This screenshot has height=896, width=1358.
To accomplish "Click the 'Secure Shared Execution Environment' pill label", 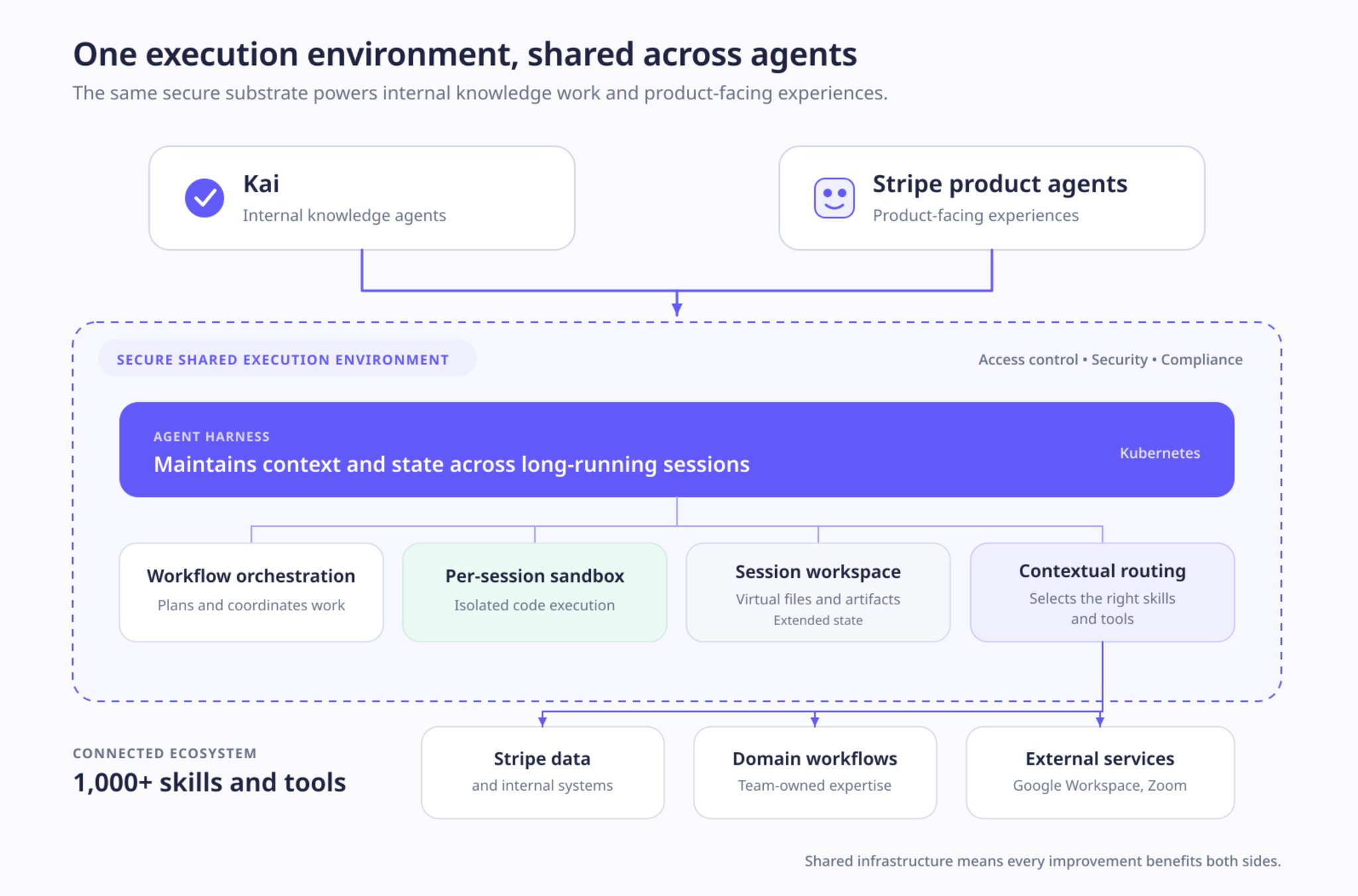I will point(287,359).
